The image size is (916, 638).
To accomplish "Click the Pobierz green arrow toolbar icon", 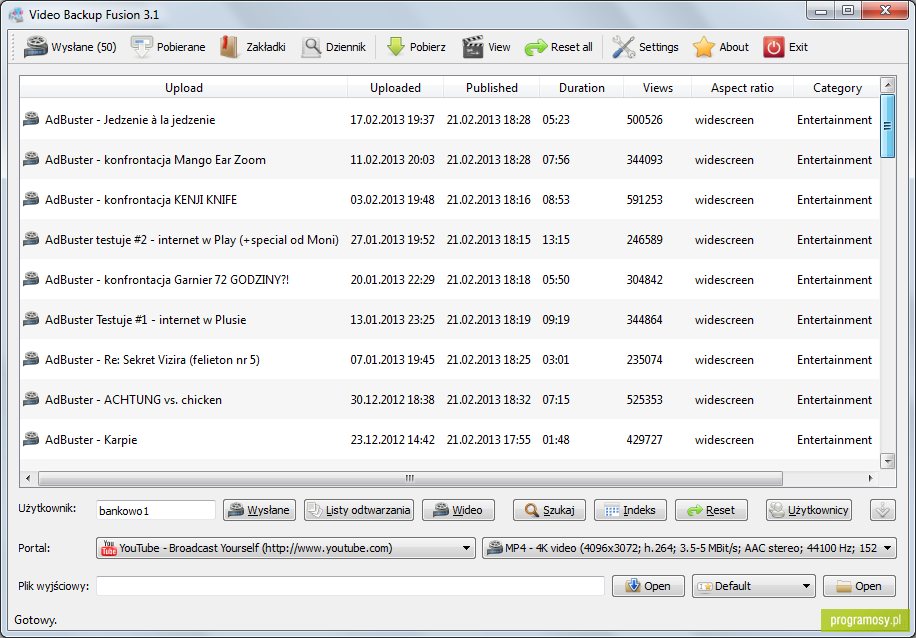I will click(x=395, y=47).
